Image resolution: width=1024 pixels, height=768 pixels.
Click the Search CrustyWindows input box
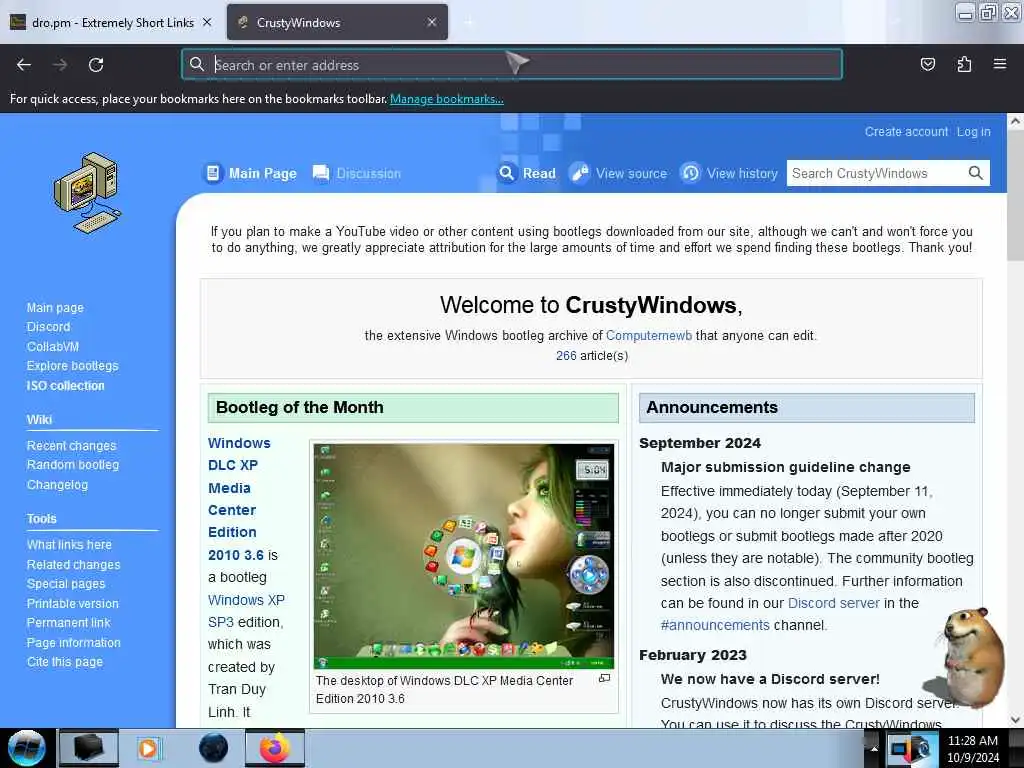876,173
